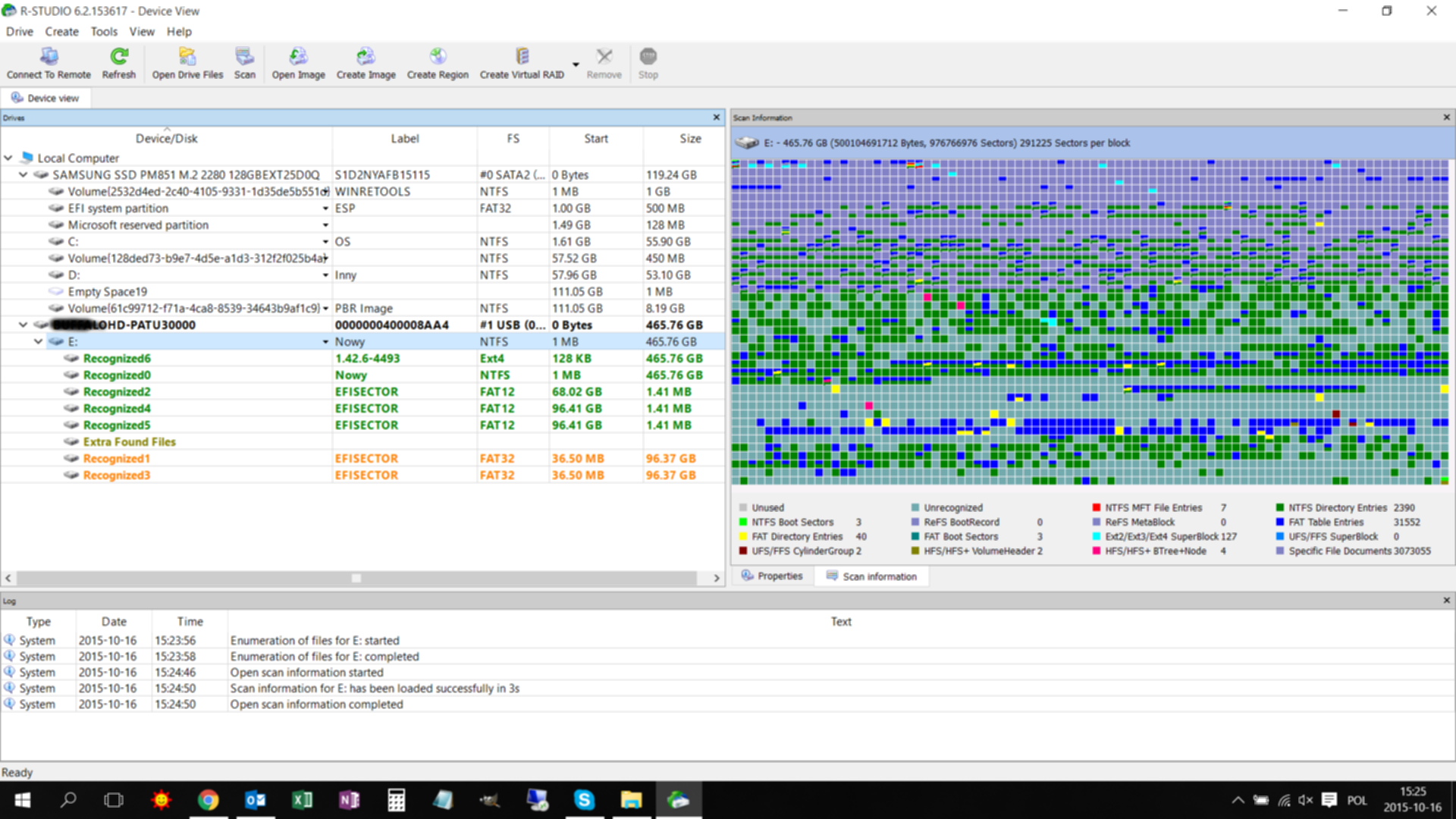
Task: Open dropdown arrow on C: row
Action: click(x=325, y=242)
